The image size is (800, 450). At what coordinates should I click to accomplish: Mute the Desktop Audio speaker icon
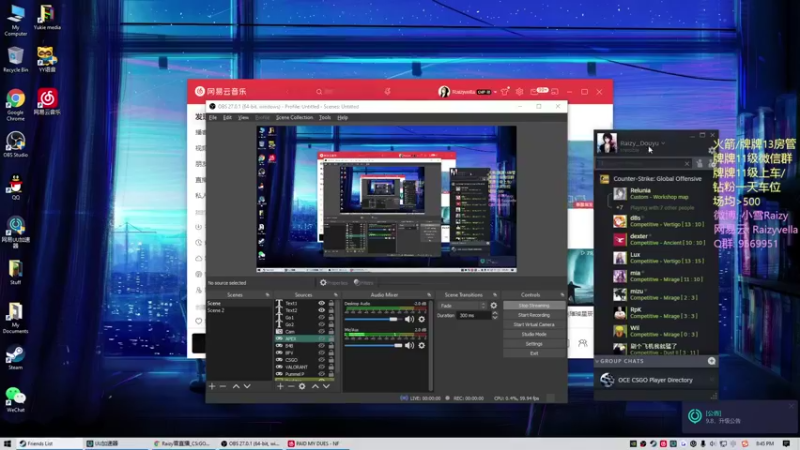click(x=409, y=319)
